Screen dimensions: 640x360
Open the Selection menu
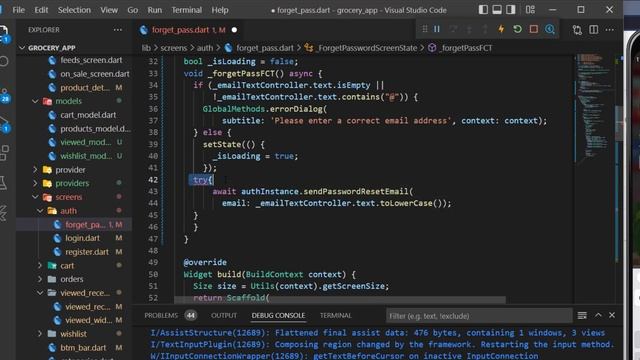click(x=74, y=10)
